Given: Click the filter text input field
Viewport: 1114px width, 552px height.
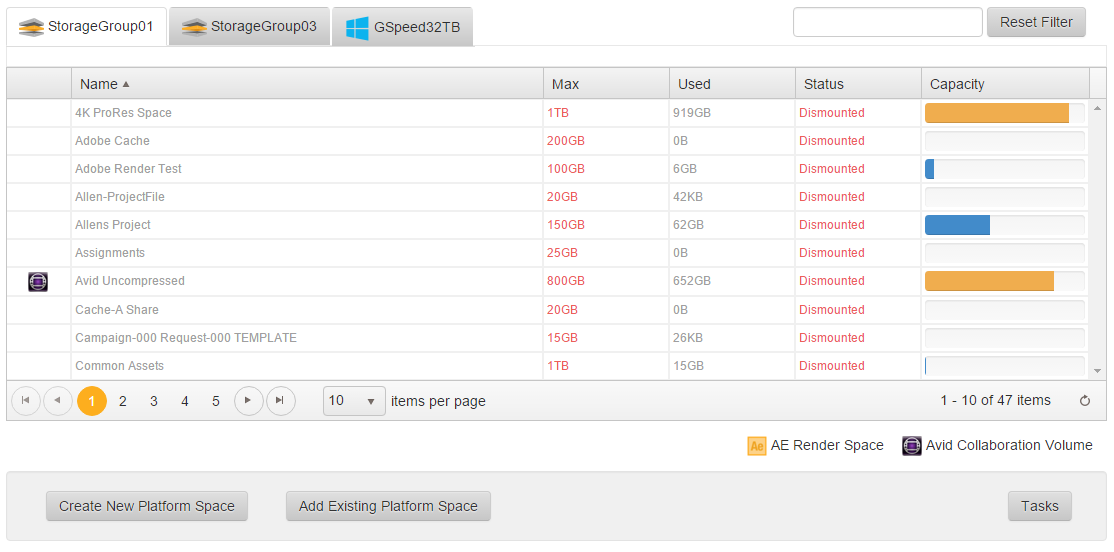Looking at the screenshot, I should pyautogui.click(x=887, y=22).
